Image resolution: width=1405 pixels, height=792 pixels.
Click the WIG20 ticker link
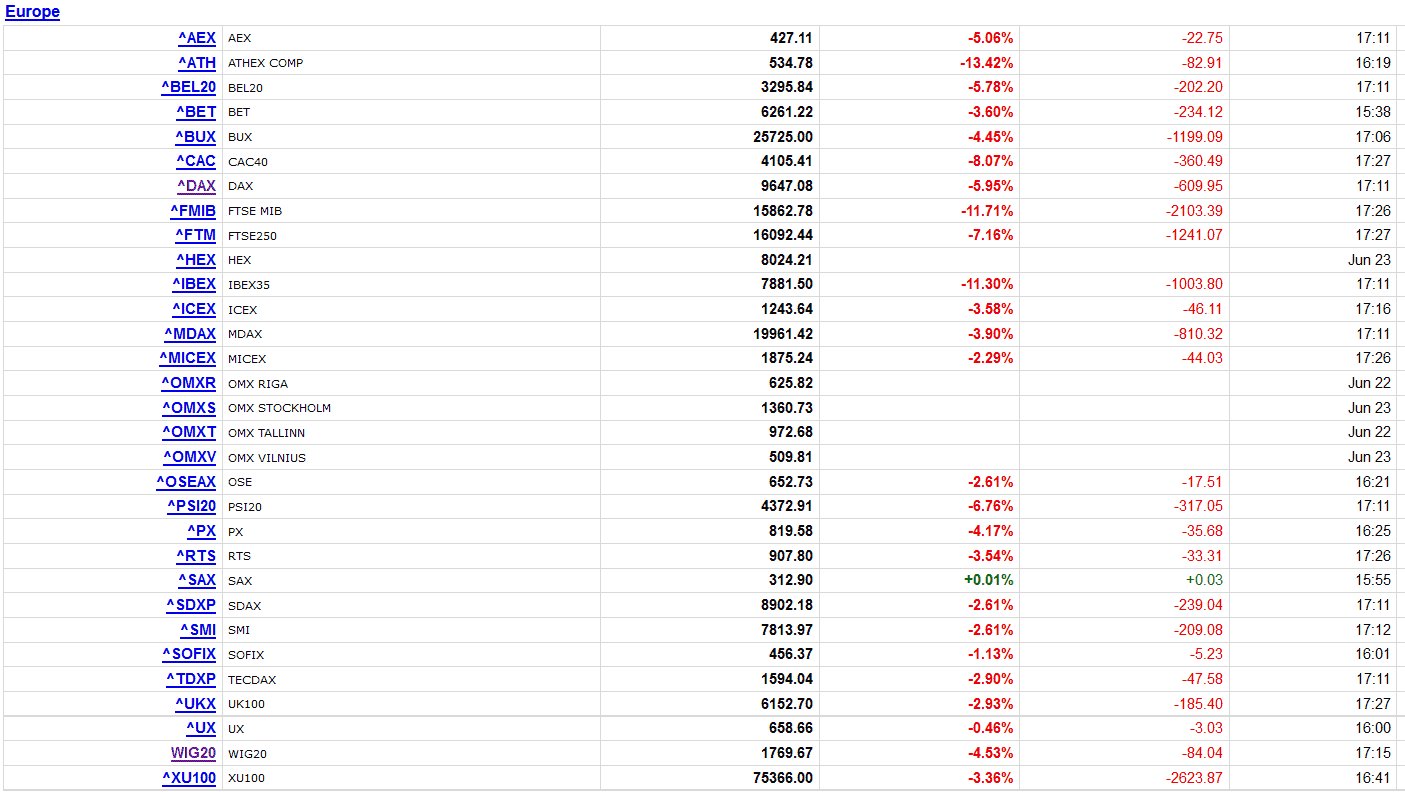click(193, 753)
